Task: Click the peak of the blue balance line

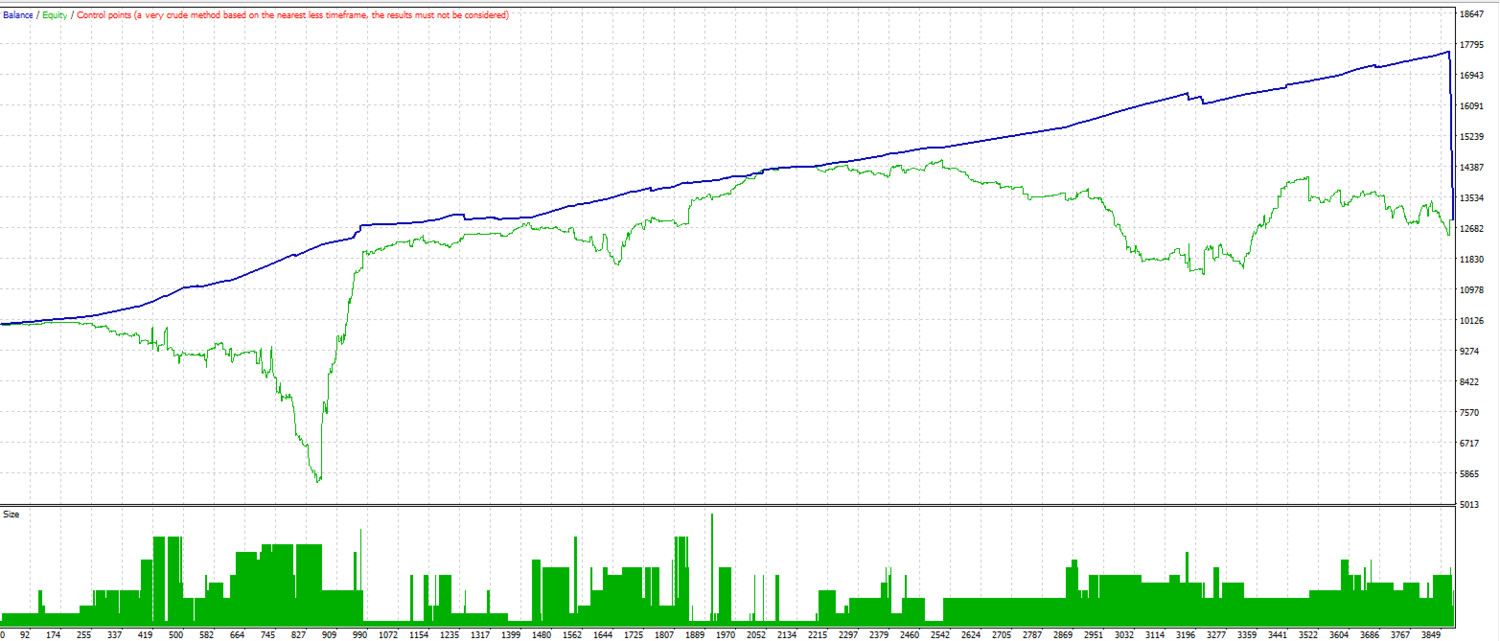Action: (x=1448, y=52)
